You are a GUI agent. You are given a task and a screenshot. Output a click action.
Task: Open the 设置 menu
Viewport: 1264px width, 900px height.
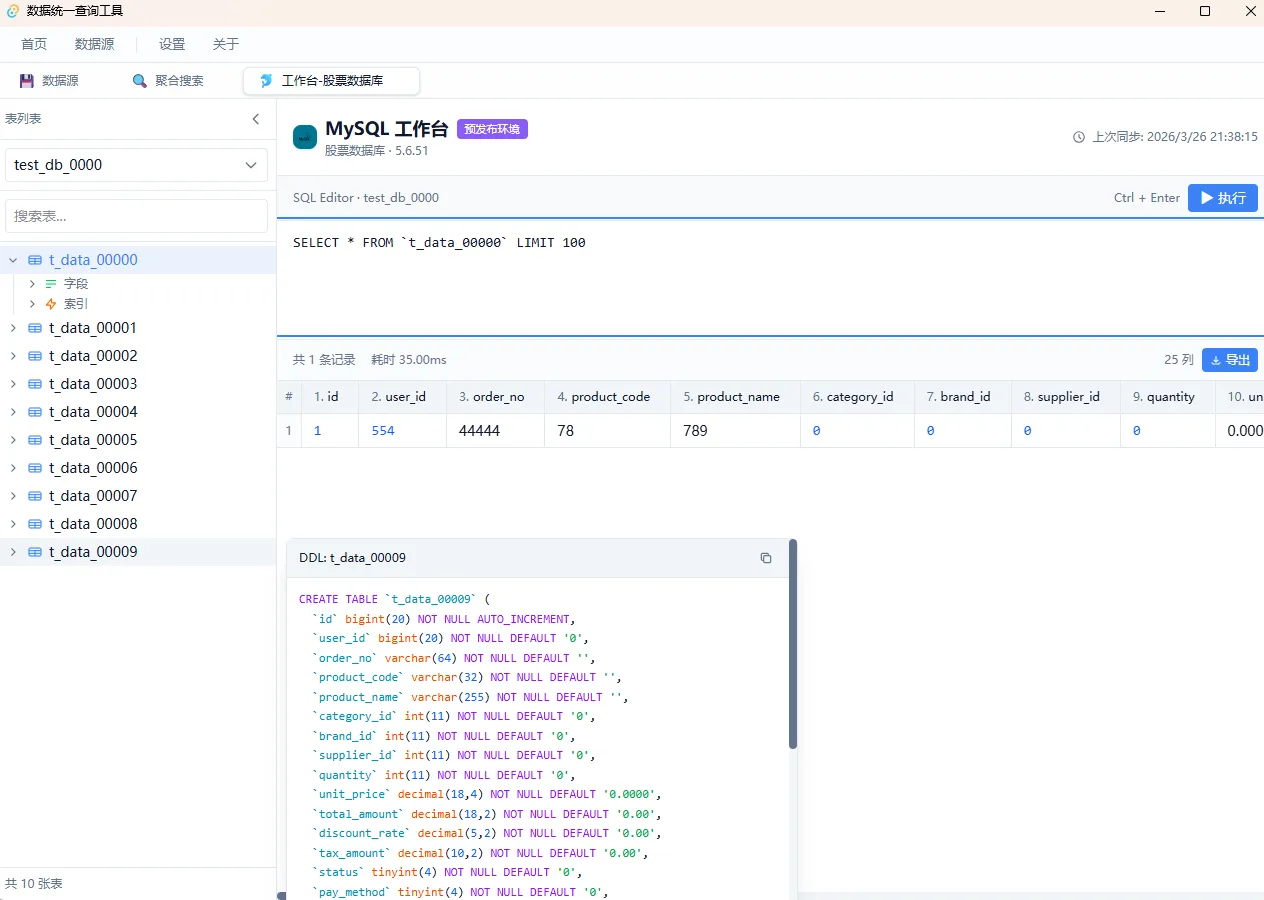point(170,44)
